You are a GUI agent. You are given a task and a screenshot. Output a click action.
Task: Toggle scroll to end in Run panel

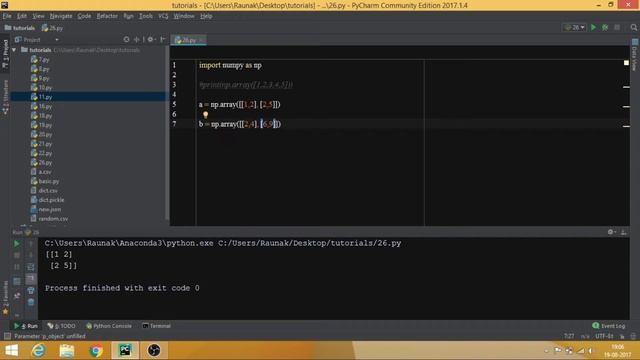tap(31, 279)
